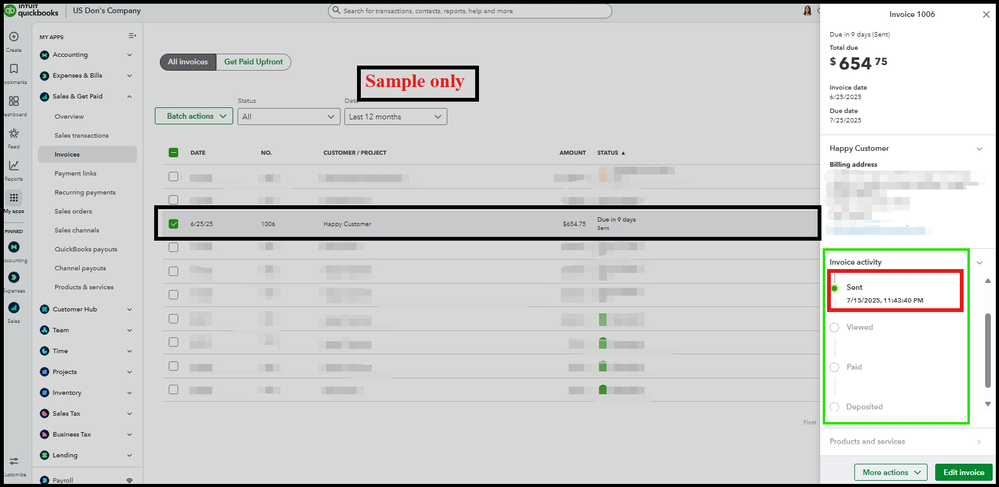Click the Customize sliders icon
The height and width of the screenshot is (487, 999).
(13, 462)
